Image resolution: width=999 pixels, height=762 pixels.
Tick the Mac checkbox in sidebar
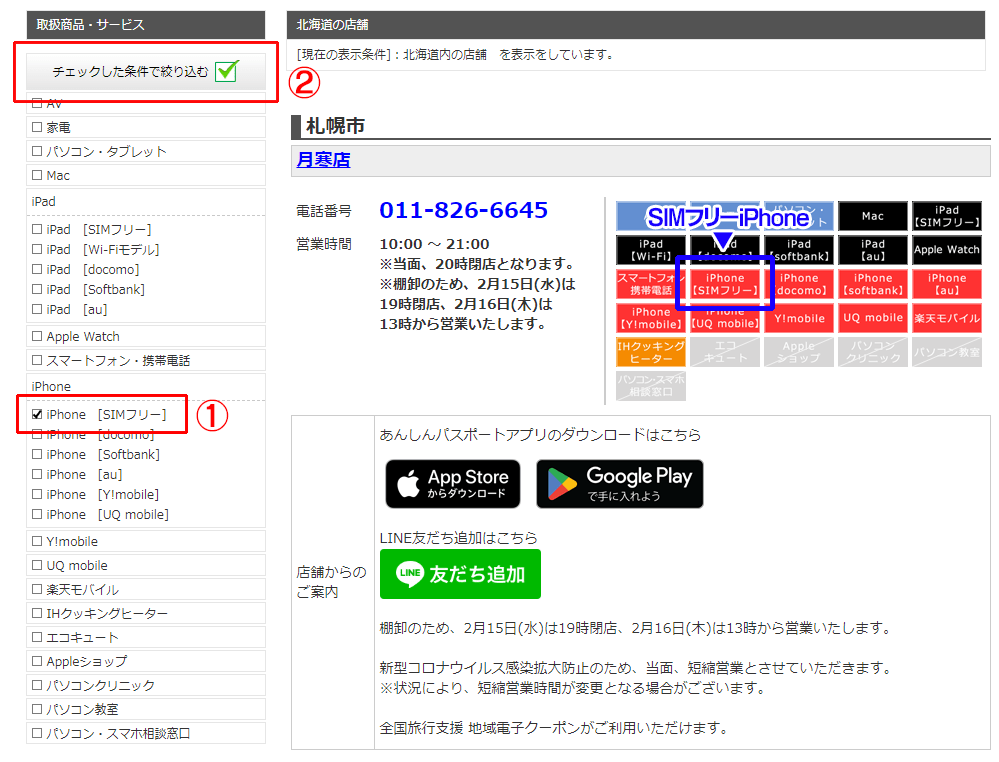pyautogui.click(x=37, y=175)
